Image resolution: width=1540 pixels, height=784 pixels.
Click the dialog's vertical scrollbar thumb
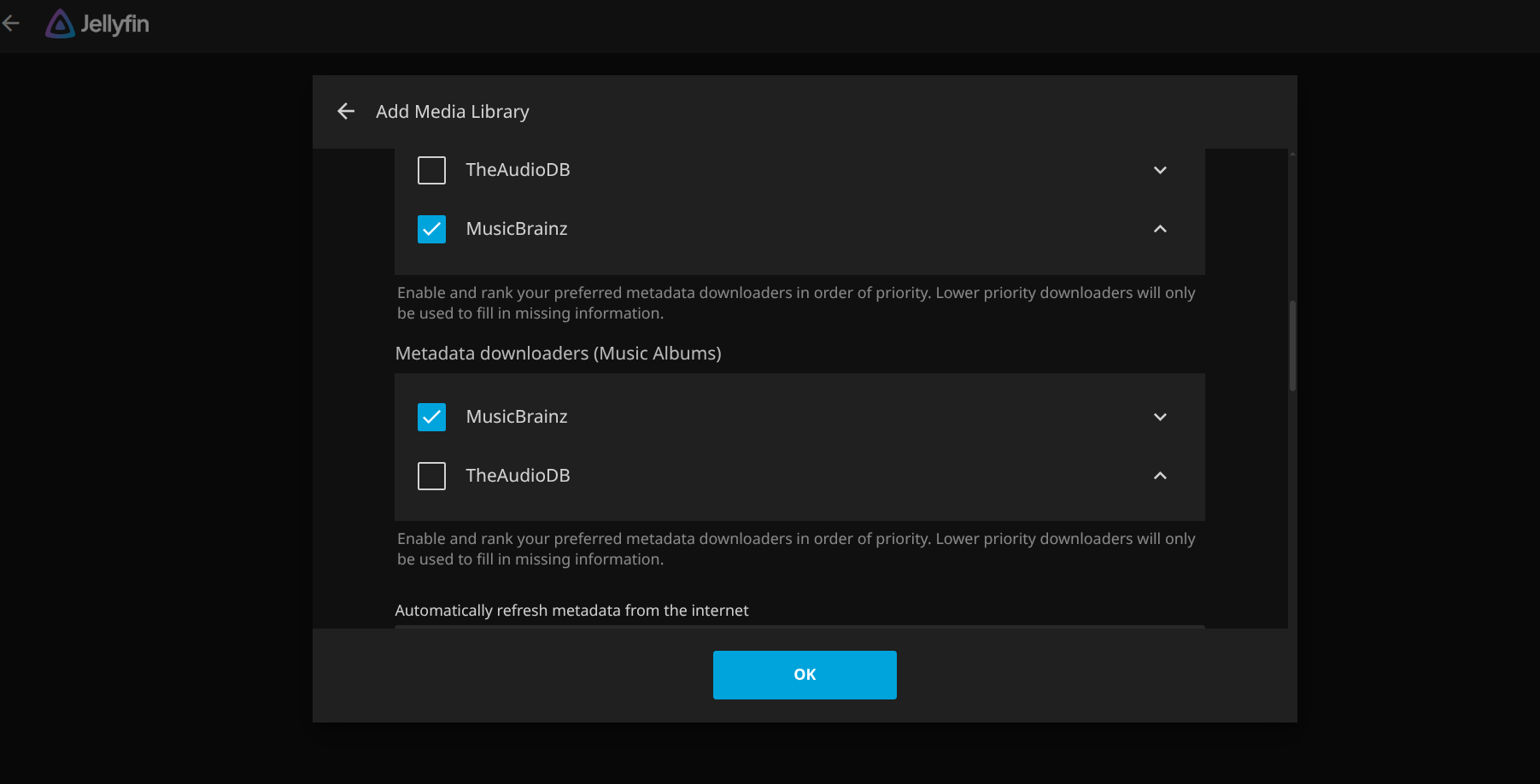[1292, 345]
